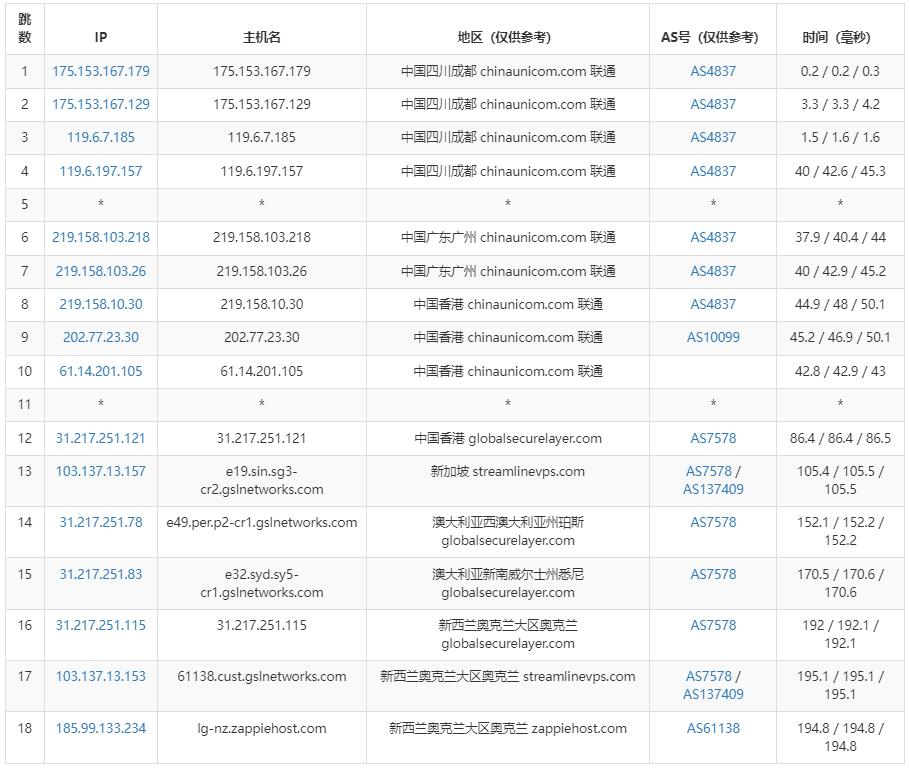Click AS4837 link in hop 2 row
Image resolution: width=909 pixels, height=768 pixels.
coord(713,104)
